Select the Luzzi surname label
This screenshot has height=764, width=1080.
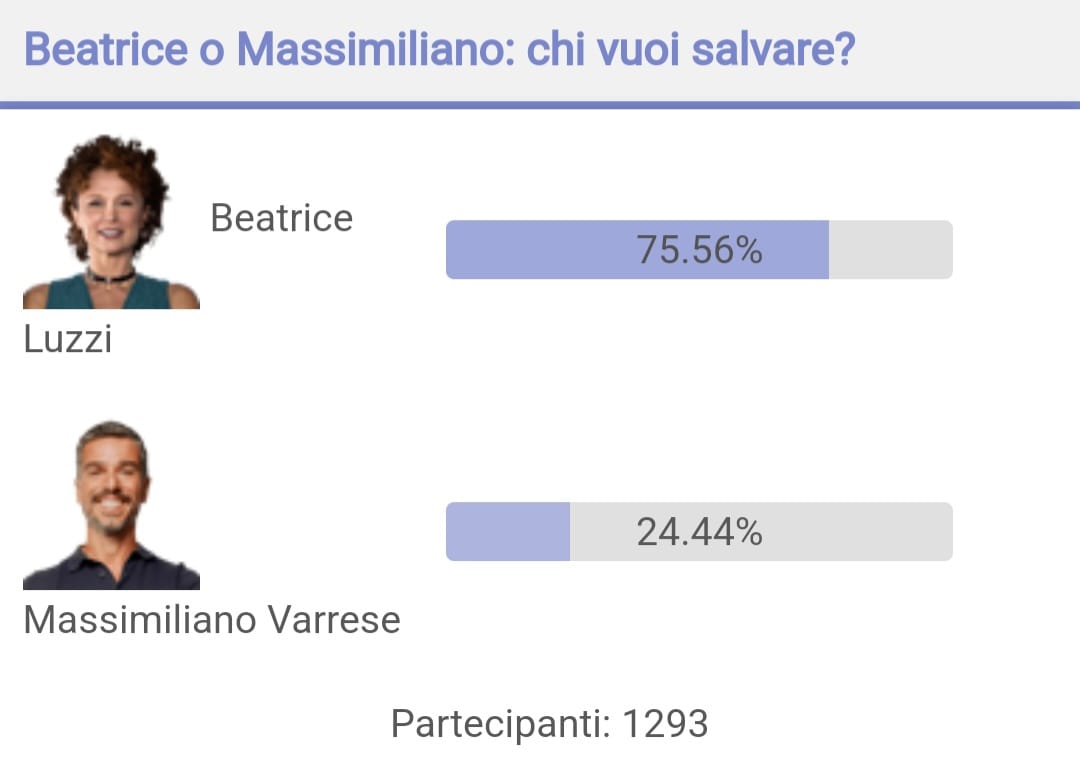point(68,339)
